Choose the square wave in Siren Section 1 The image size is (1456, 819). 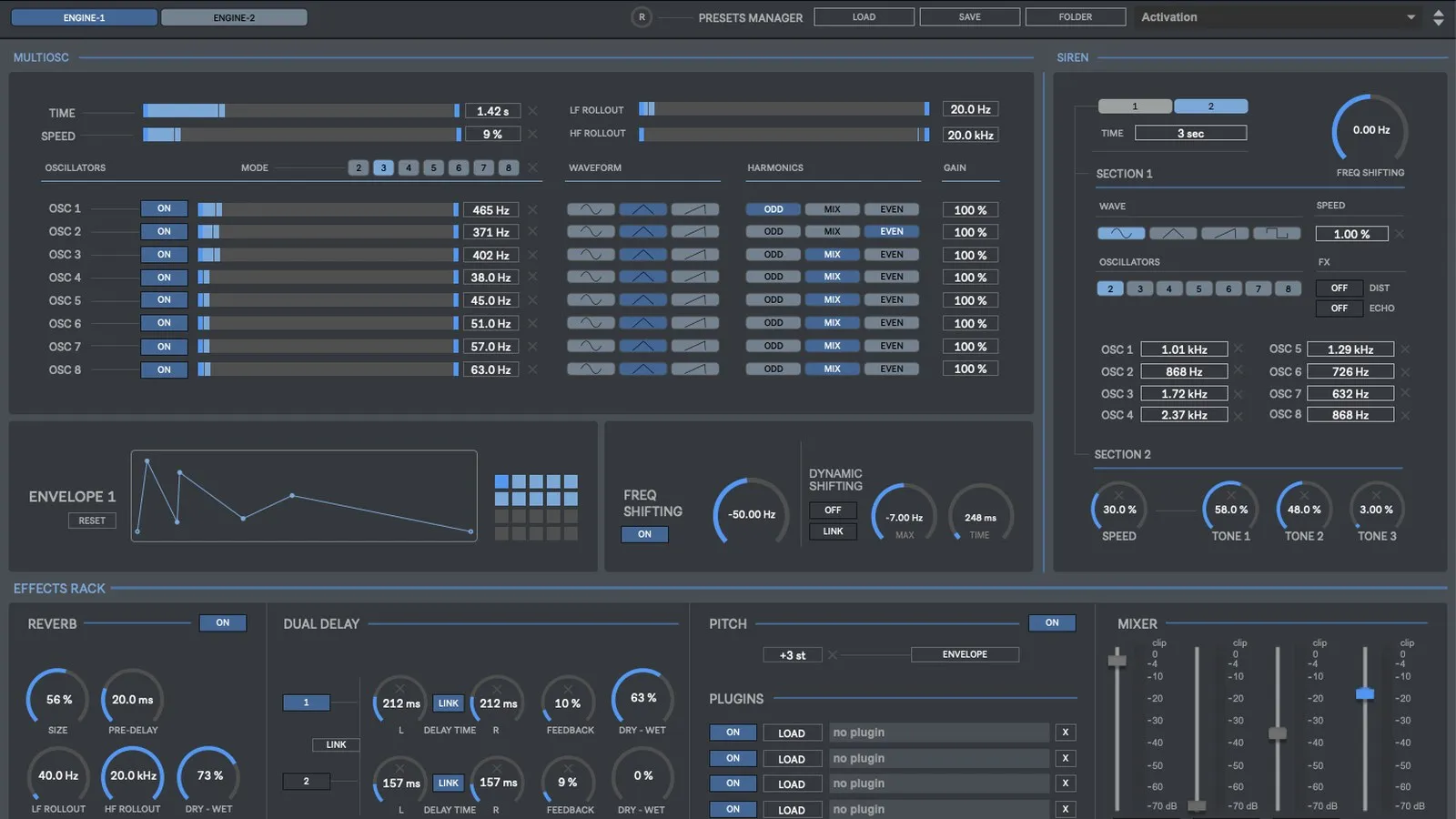point(1277,234)
